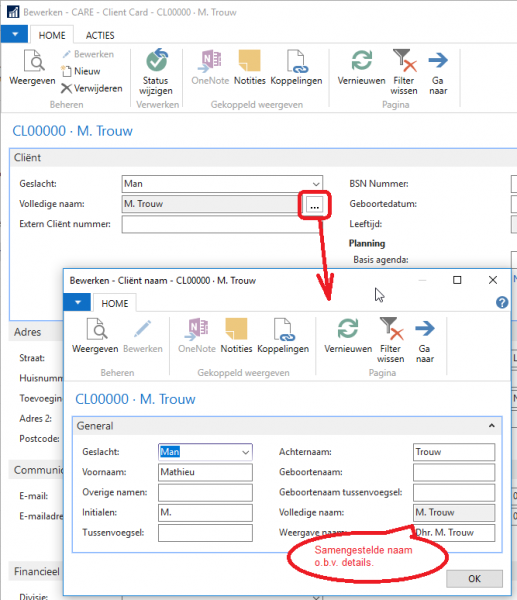Click Extern Cliënt nummer input field
This screenshot has height=600, width=517.
point(220,224)
